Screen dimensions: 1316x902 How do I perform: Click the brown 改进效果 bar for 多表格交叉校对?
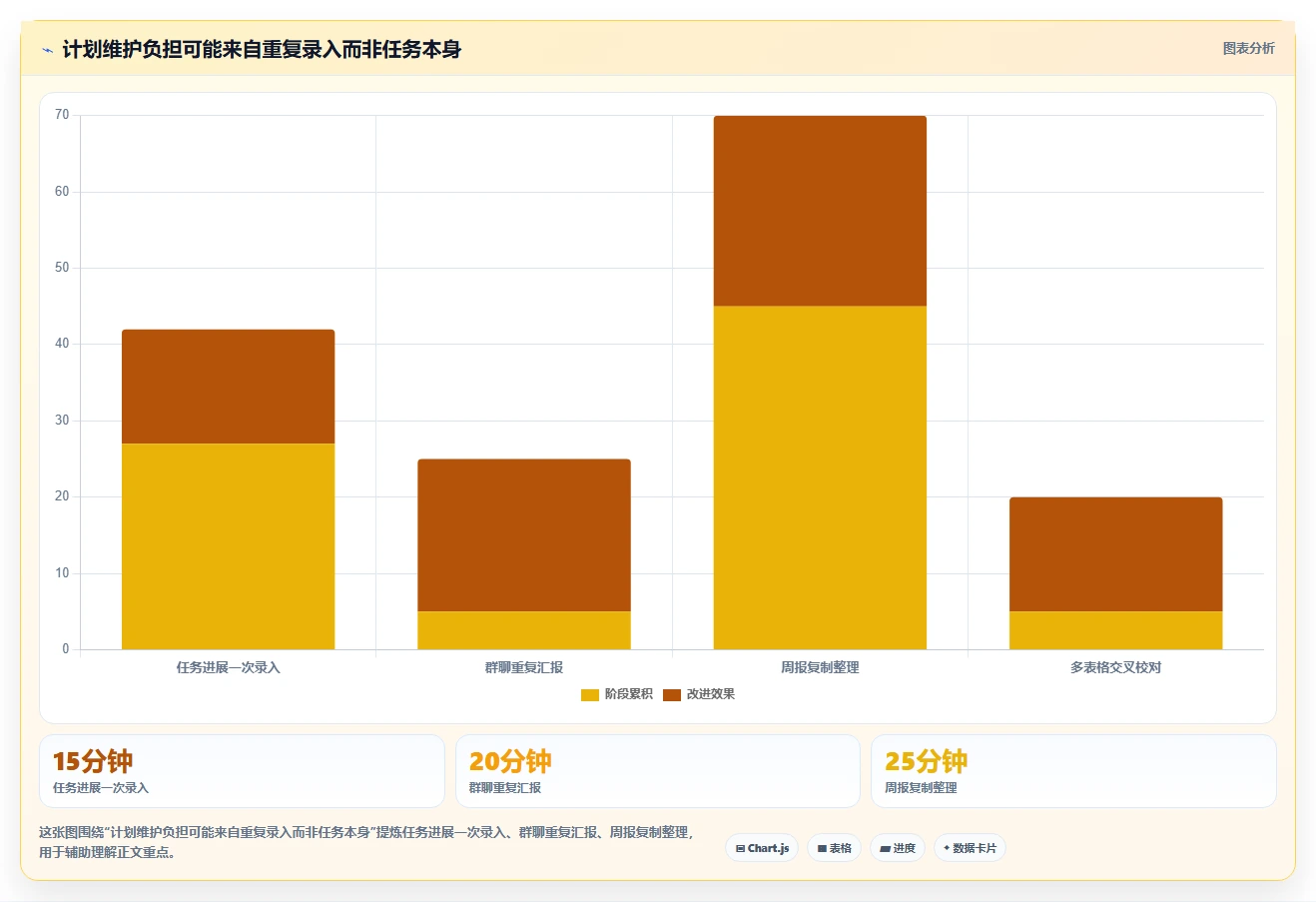point(1116,554)
